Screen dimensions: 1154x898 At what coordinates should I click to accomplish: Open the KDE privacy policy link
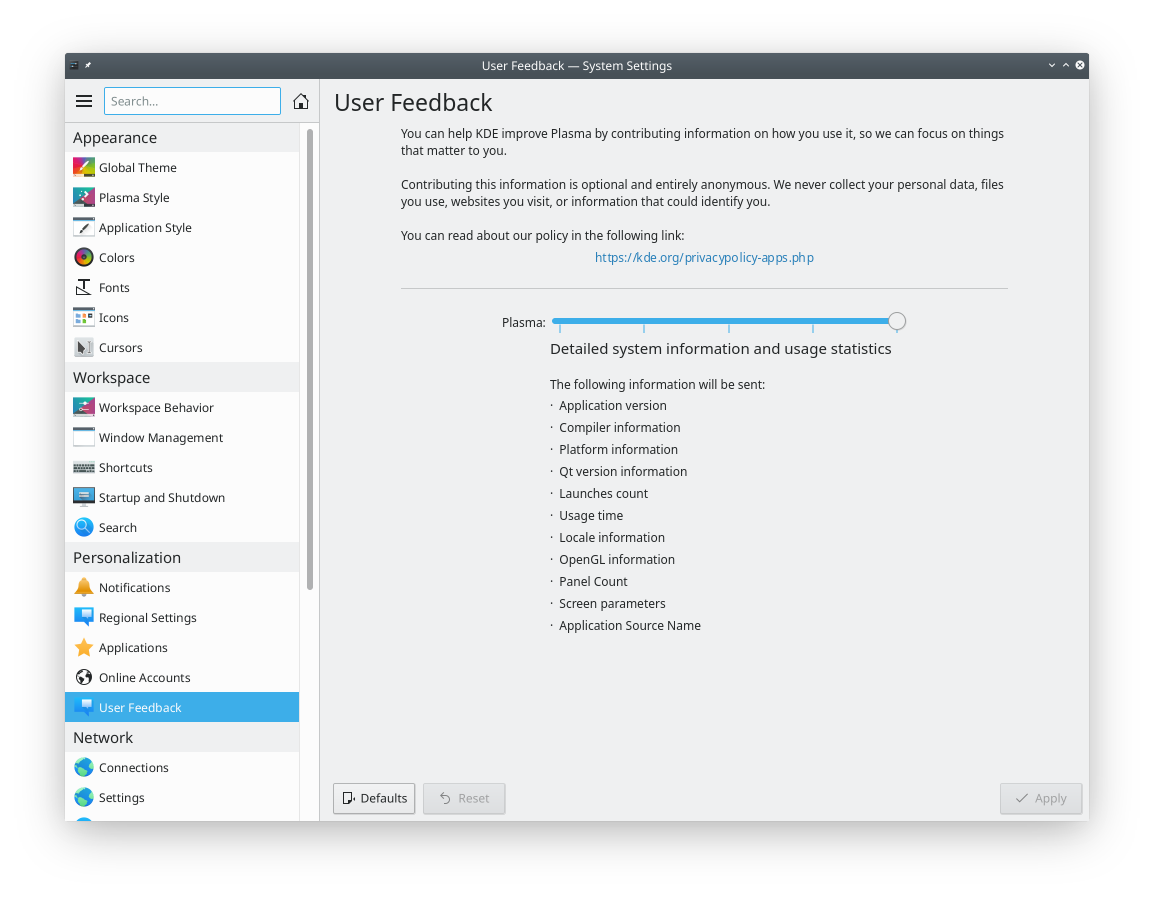[704, 257]
